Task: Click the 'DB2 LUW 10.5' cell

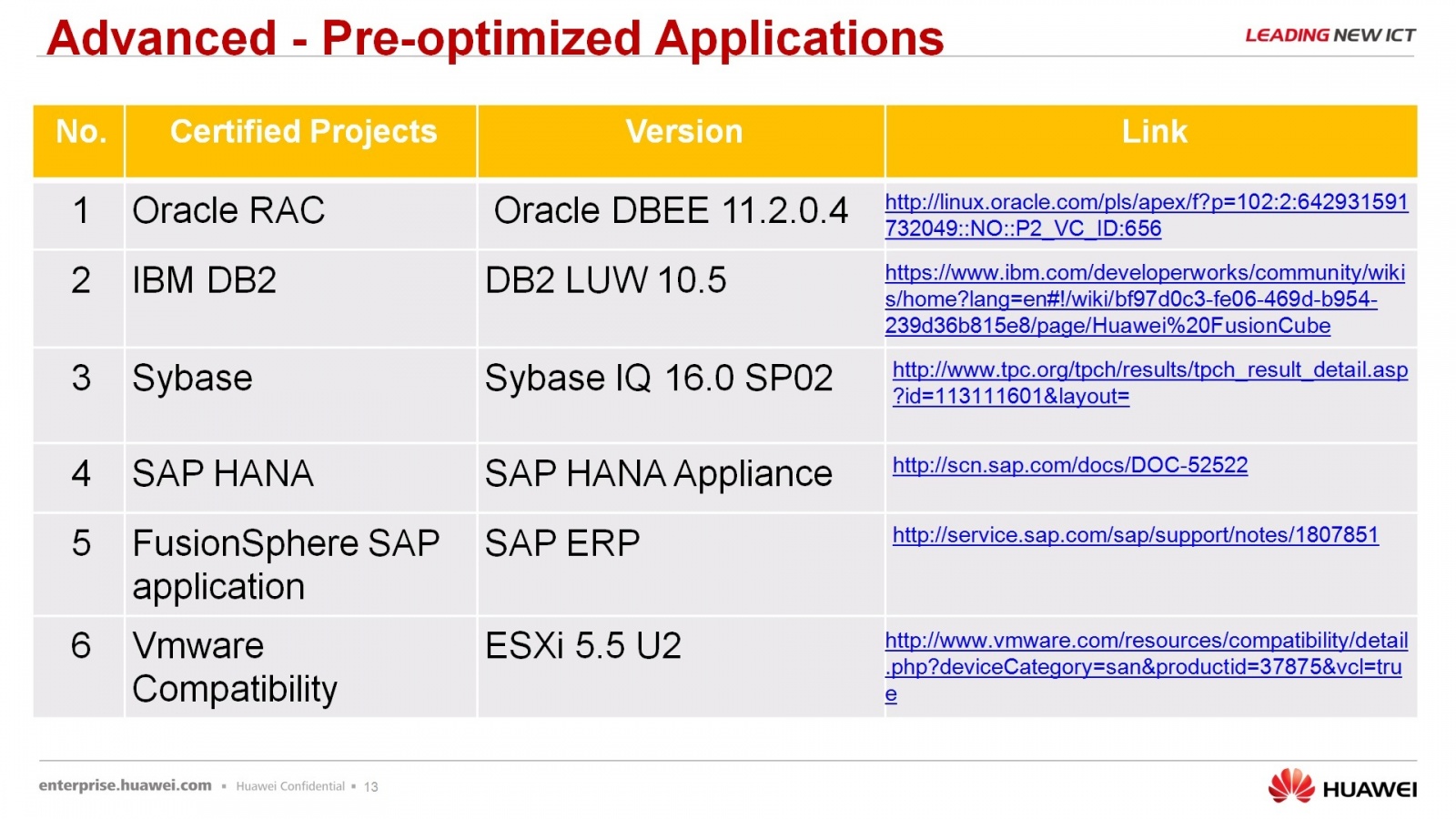Action: pos(682,299)
